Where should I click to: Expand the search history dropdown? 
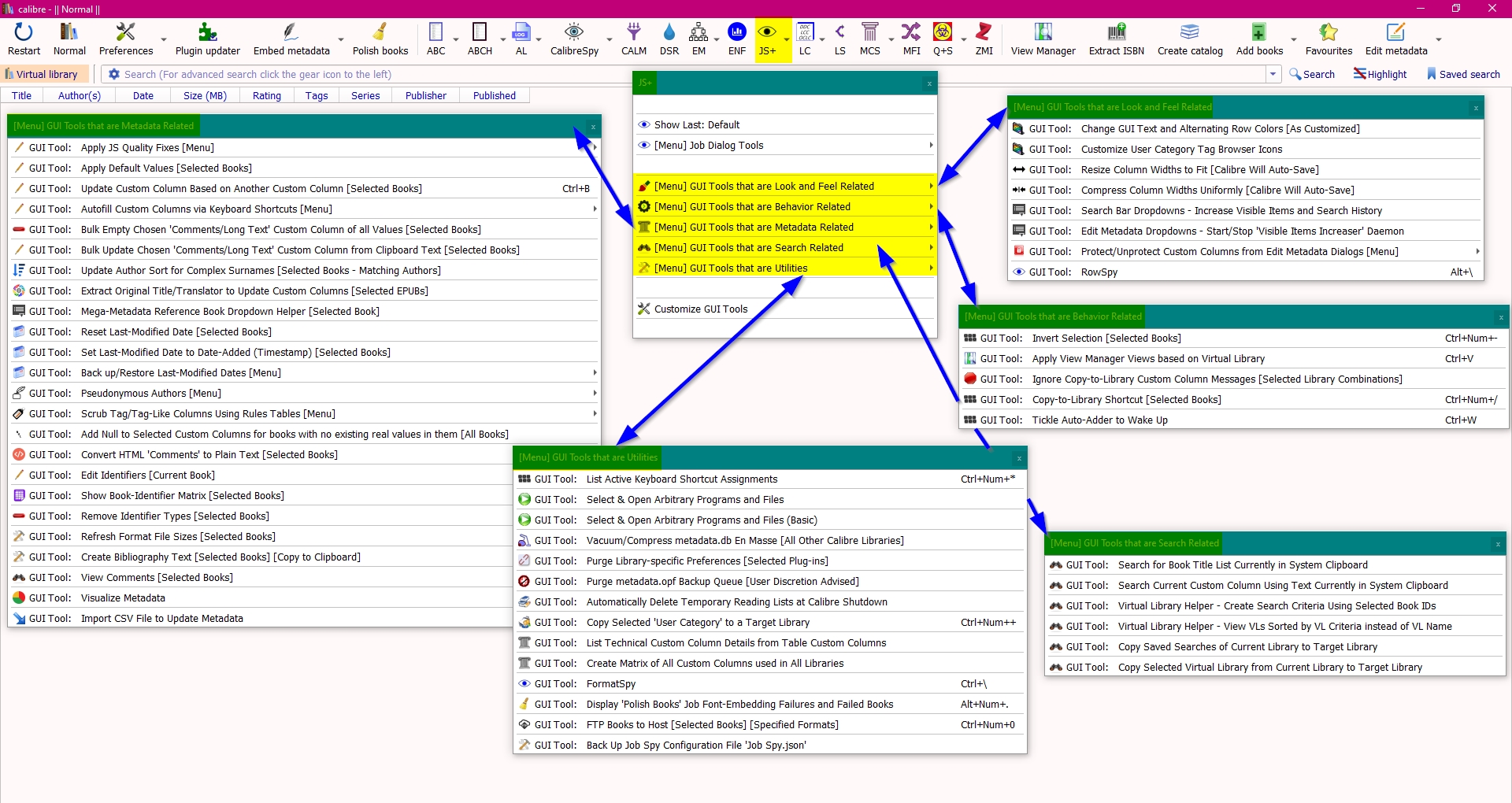[x=1273, y=74]
